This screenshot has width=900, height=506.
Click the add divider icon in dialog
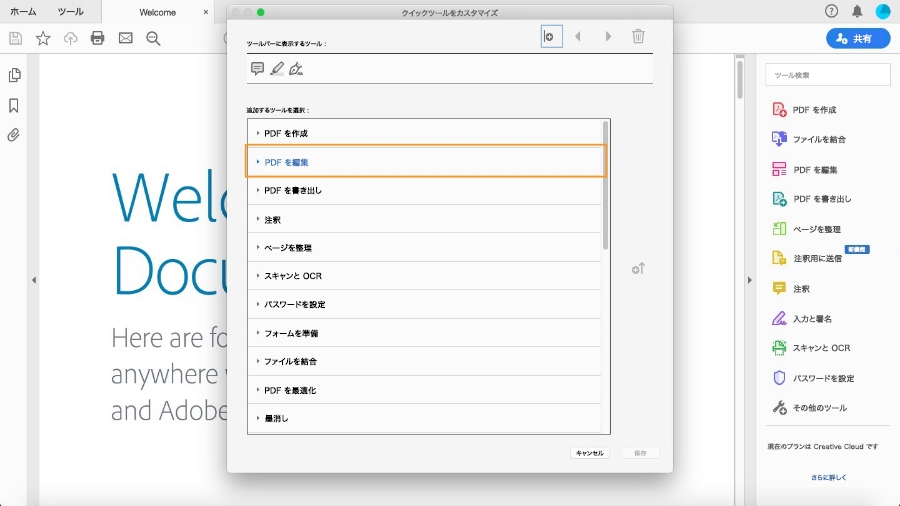pos(551,37)
